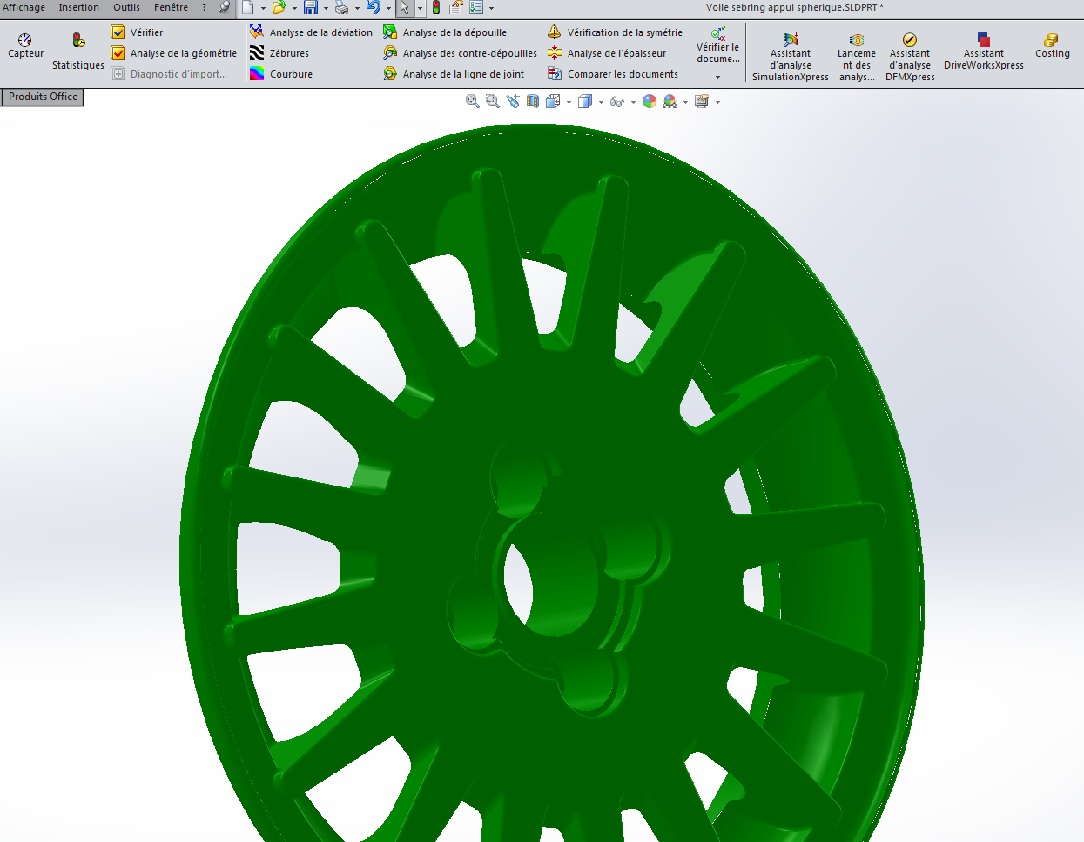
Task: Open the Fenêtre menu
Action: [171, 8]
